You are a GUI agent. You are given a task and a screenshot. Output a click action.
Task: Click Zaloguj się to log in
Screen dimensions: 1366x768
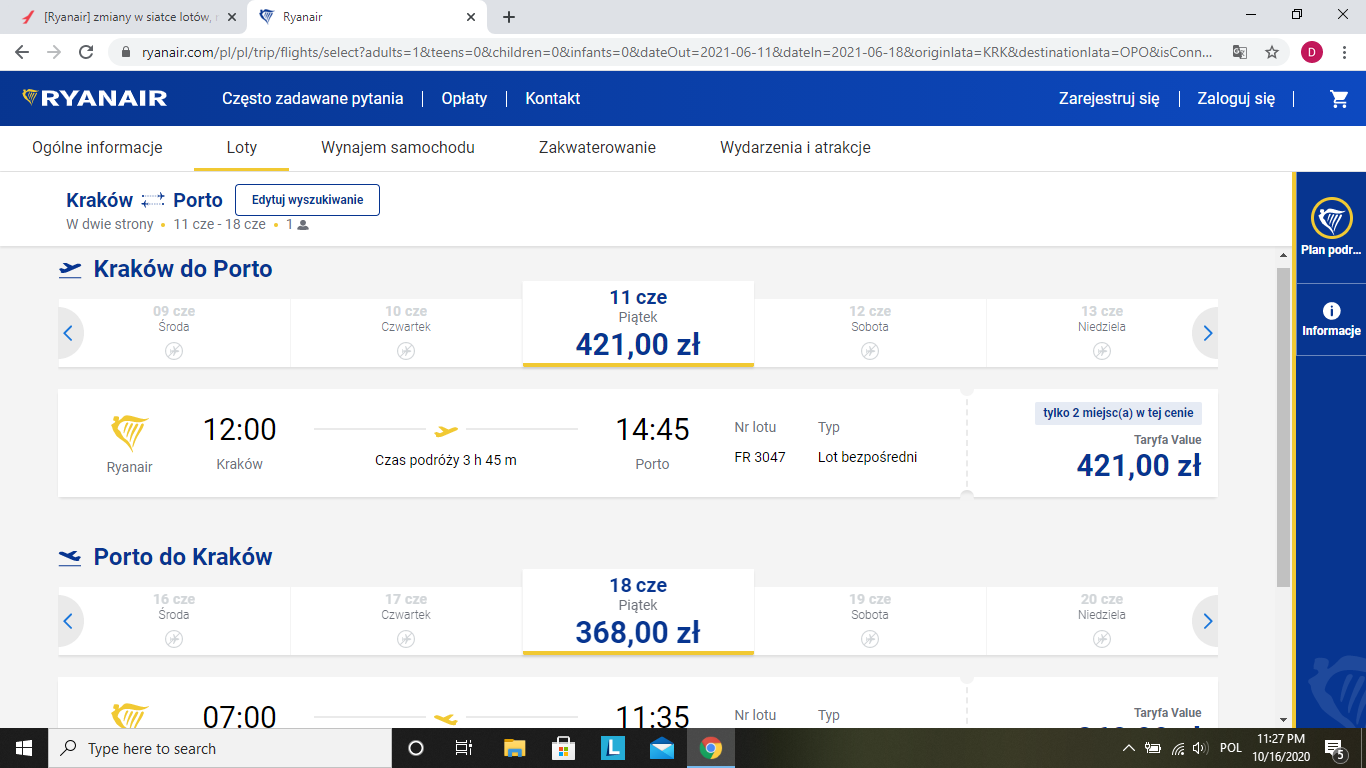tap(1238, 99)
